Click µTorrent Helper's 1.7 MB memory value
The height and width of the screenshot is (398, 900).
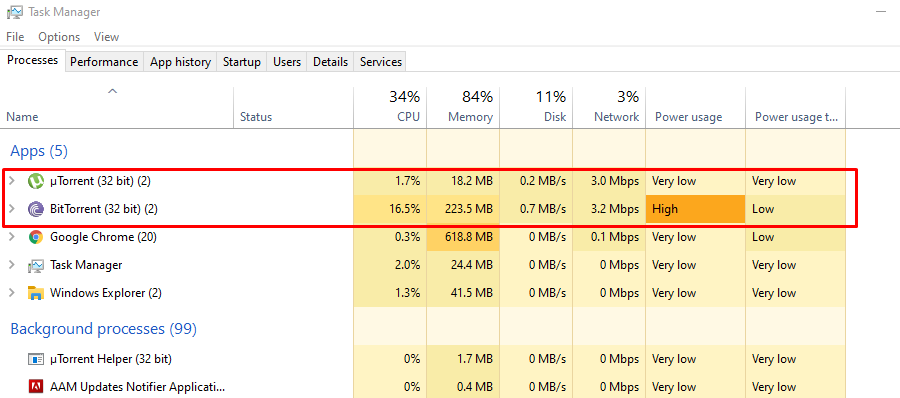(x=476, y=360)
